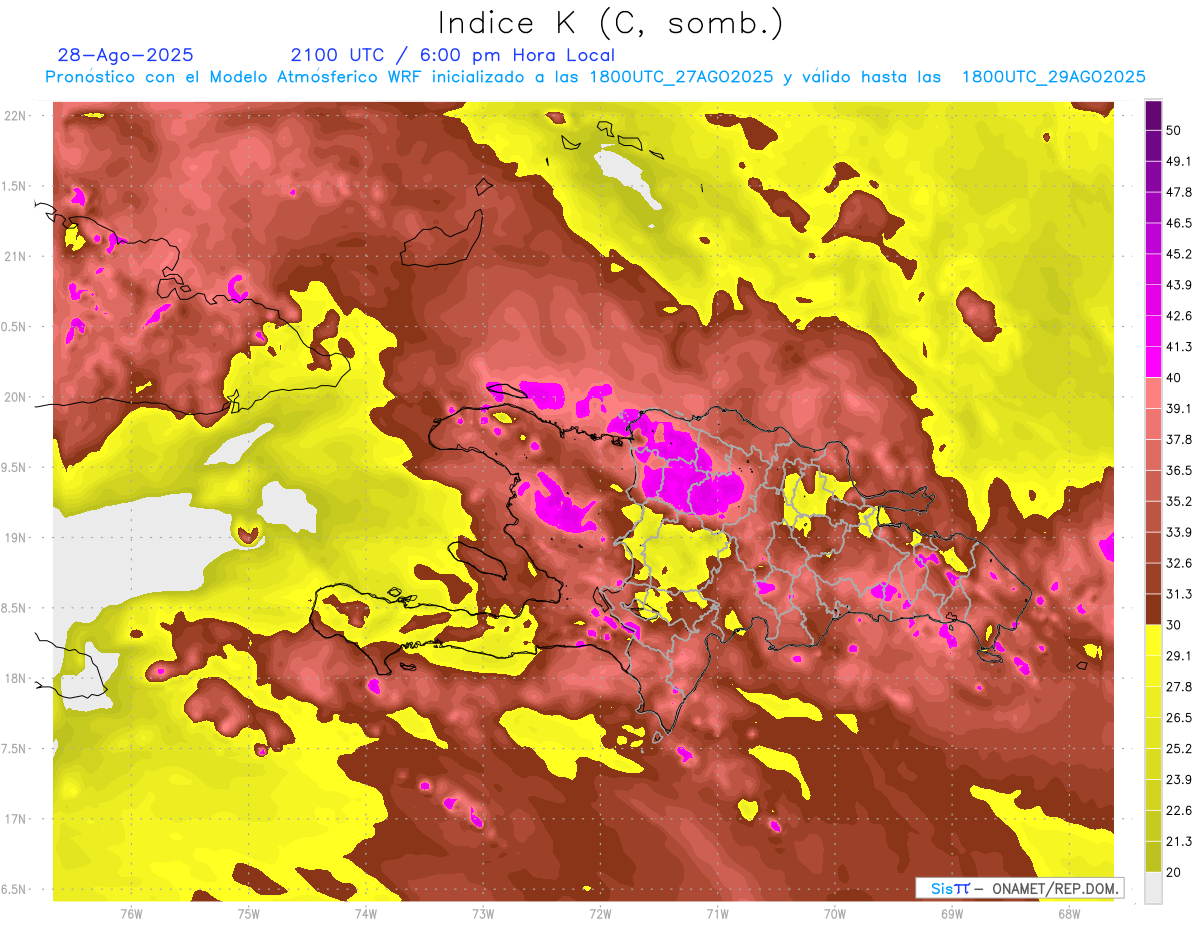Click the 'Indice K (C, somb.)' title

(611, 23)
